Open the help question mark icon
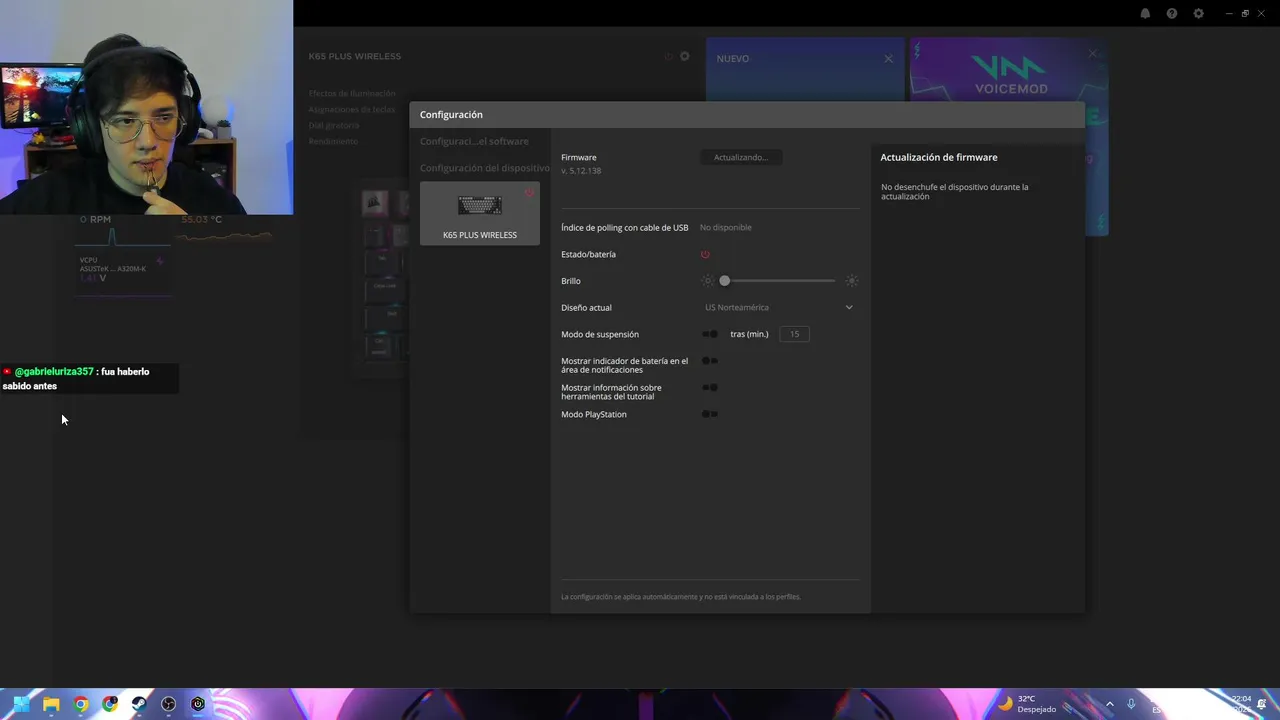 click(1172, 14)
